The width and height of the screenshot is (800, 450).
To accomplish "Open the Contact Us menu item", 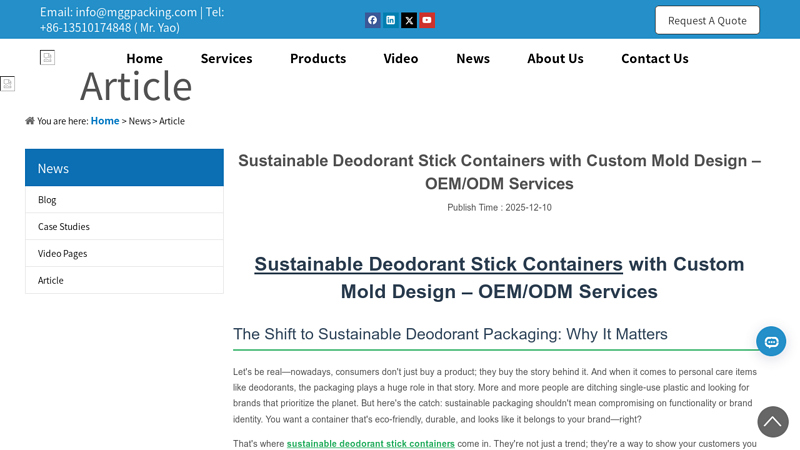I will 655,59.
